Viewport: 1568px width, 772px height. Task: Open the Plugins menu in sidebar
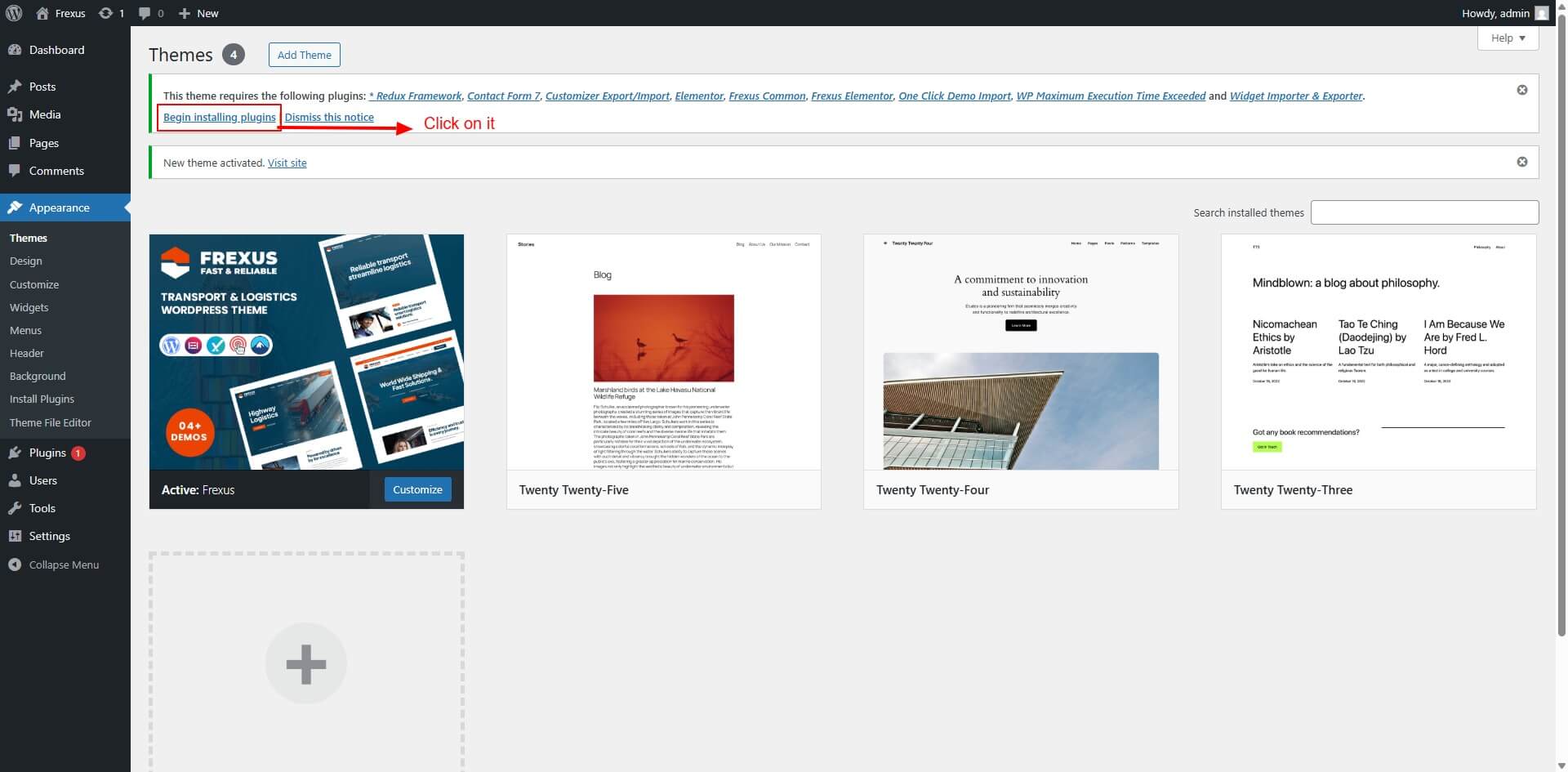click(x=47, y=453)
